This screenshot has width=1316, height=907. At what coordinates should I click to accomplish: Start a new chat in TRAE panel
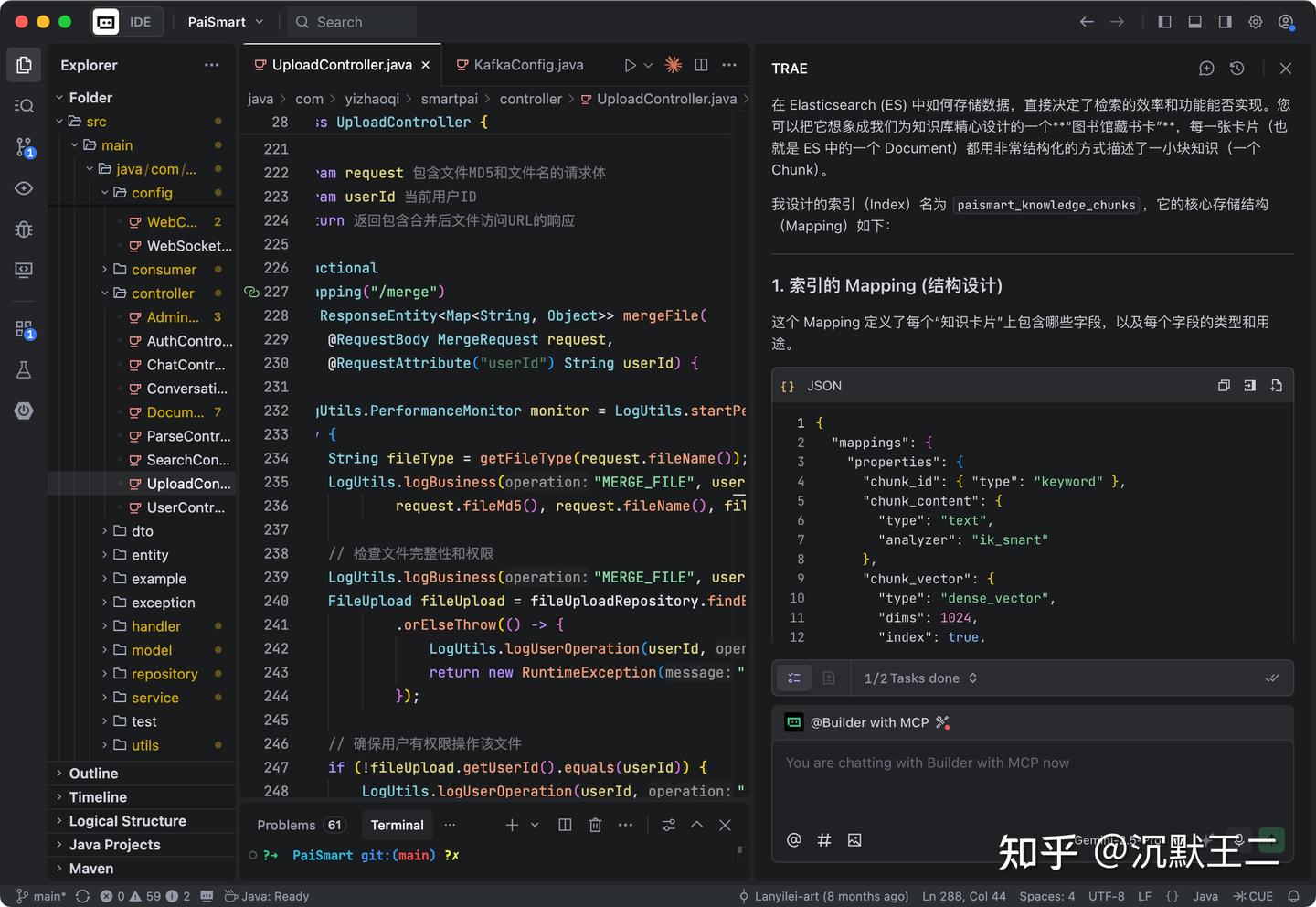coord(1206,69)
